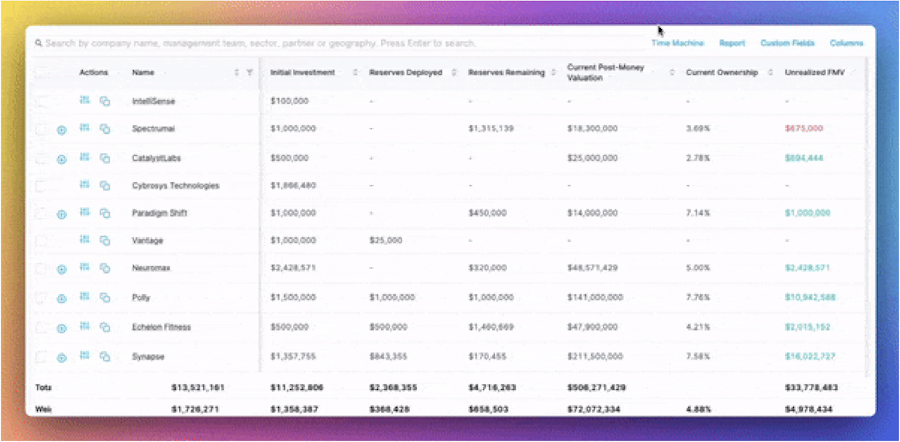Select the IntelliSense row checkbox
The height and width of the screenshot is (442, 900).
pos(41,101)
